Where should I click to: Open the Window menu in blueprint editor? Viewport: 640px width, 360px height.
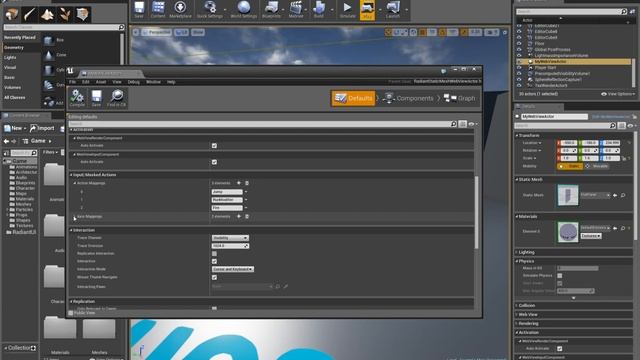[153, 82]
